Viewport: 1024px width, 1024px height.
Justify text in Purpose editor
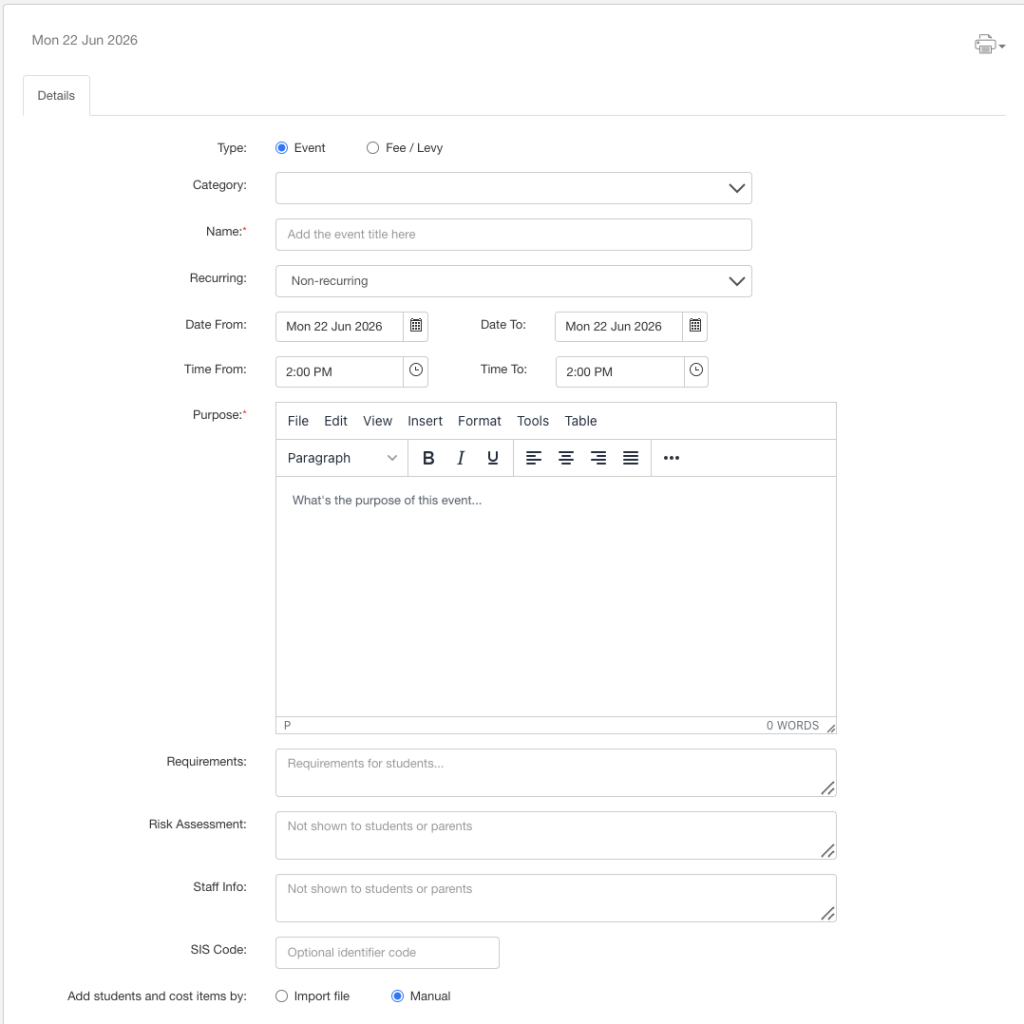630,458
